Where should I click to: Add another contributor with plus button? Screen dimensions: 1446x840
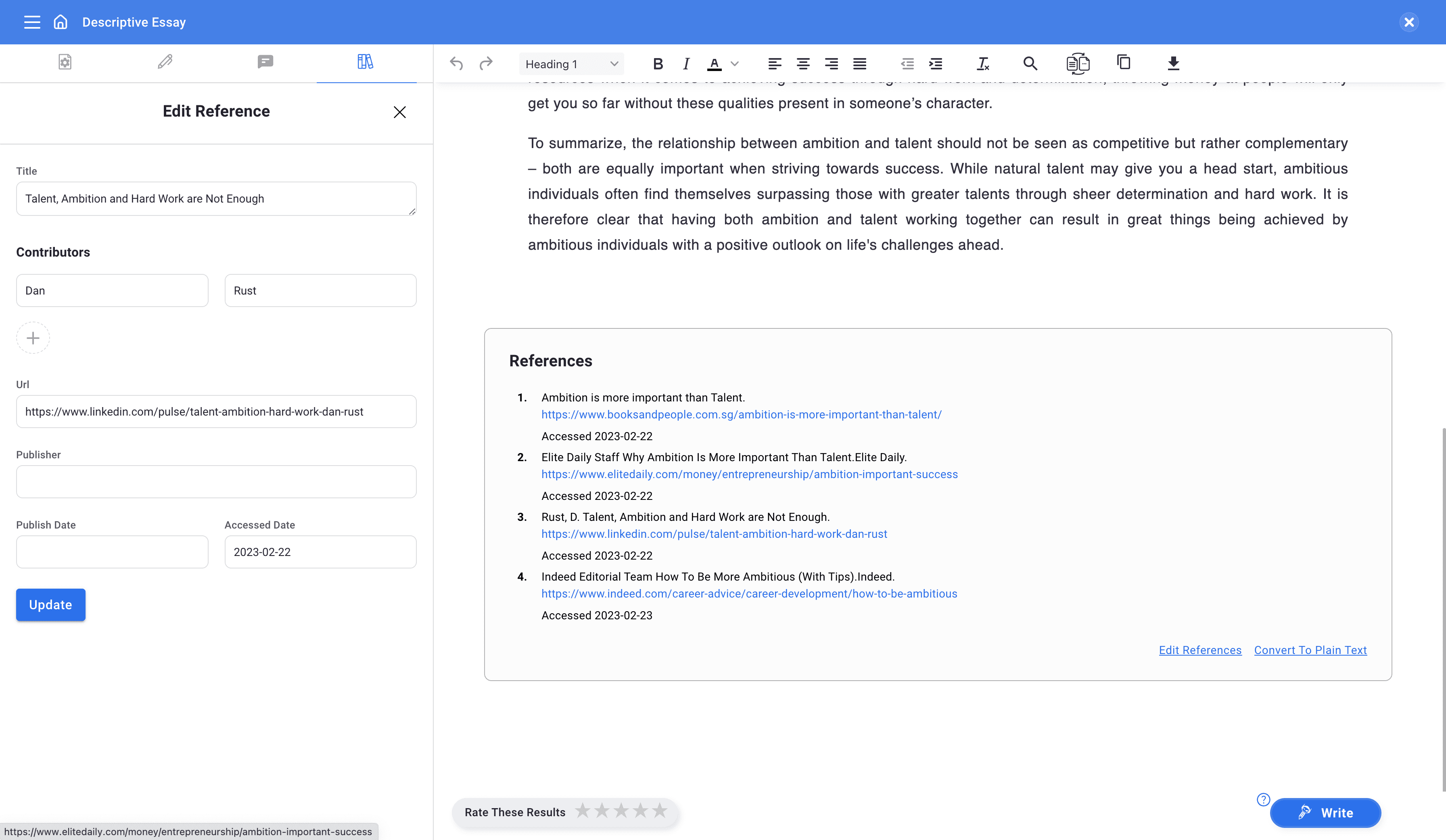33,338
